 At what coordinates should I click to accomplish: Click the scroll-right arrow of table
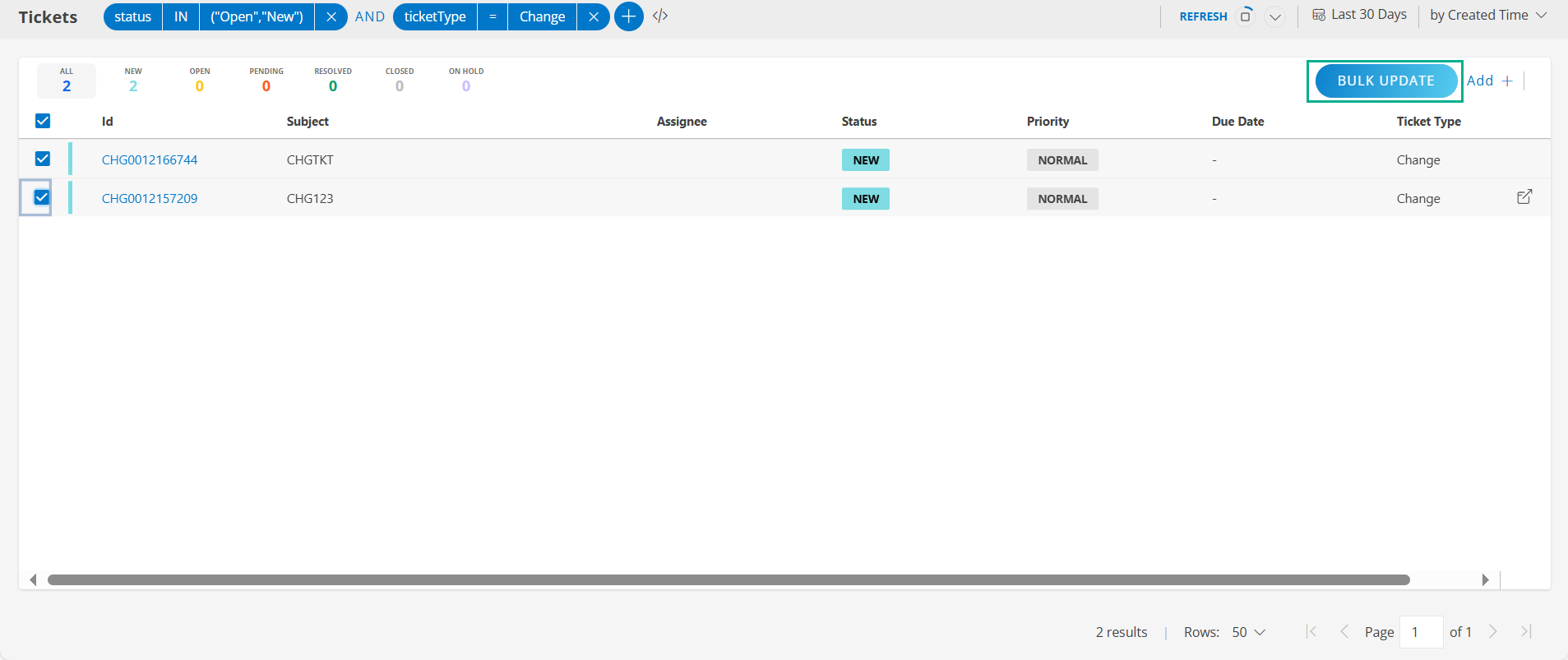1485,579
